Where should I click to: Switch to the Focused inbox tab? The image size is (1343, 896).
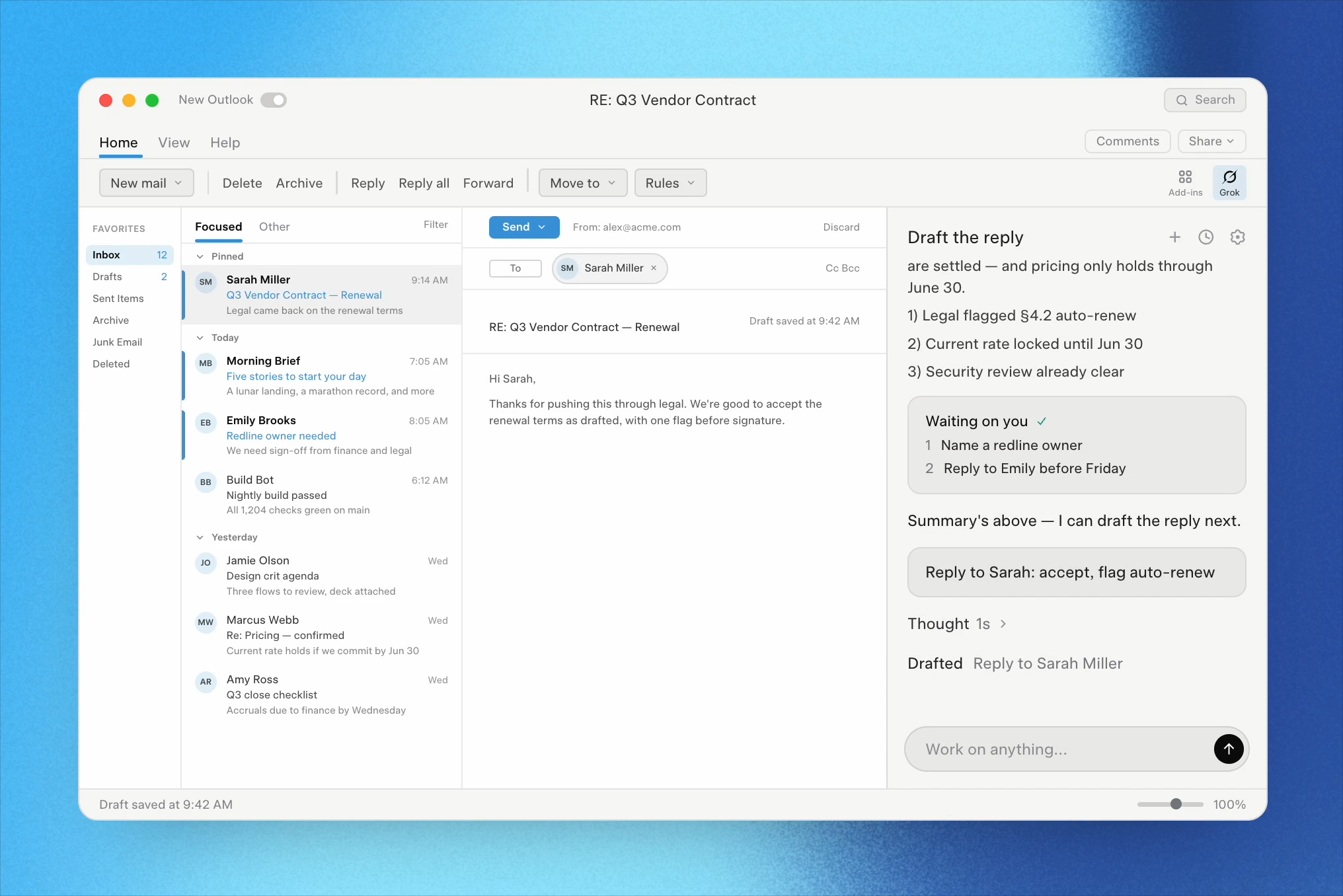(219, 227)
